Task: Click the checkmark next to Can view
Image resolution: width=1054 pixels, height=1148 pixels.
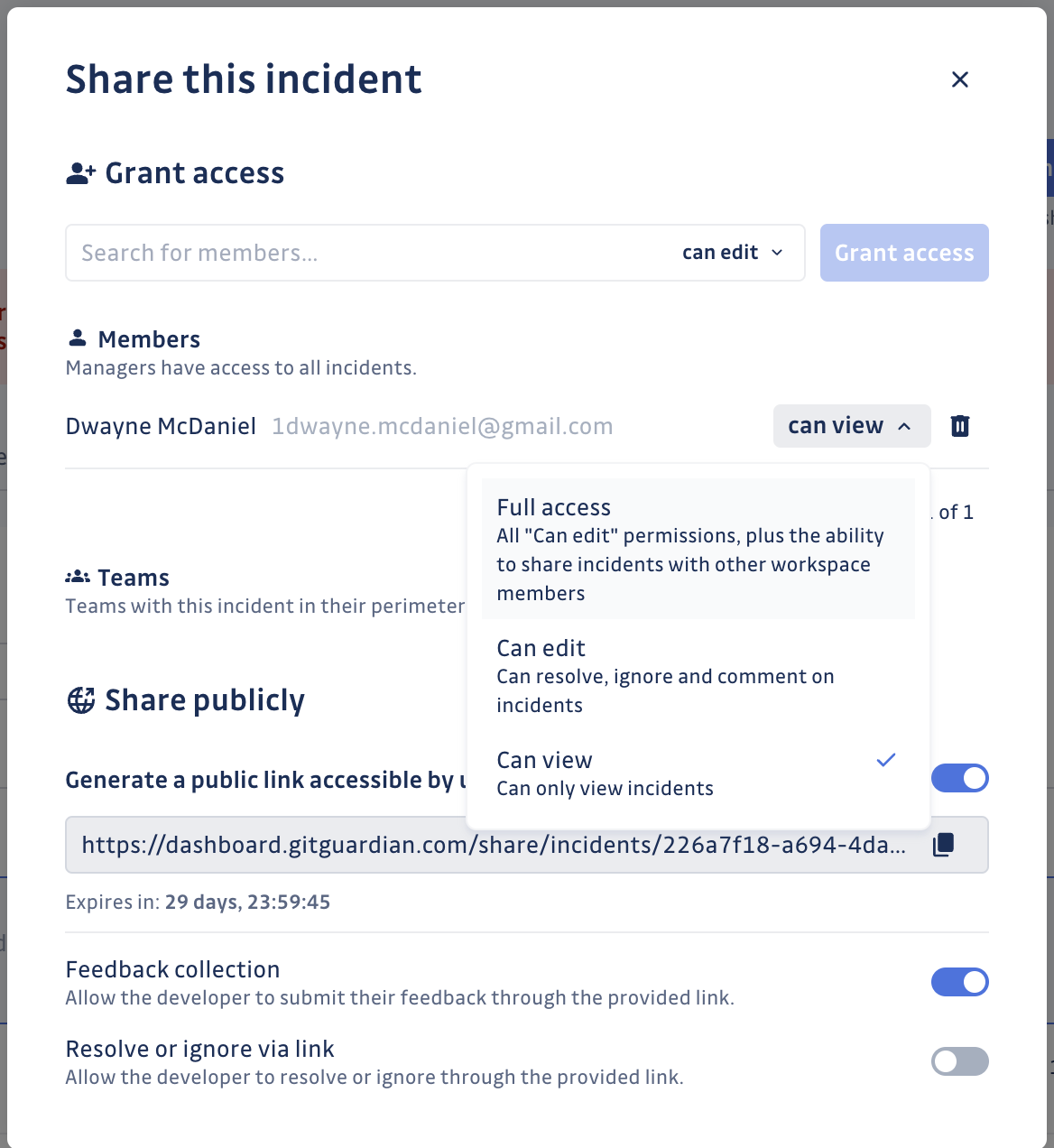Action: coord(885,760)
